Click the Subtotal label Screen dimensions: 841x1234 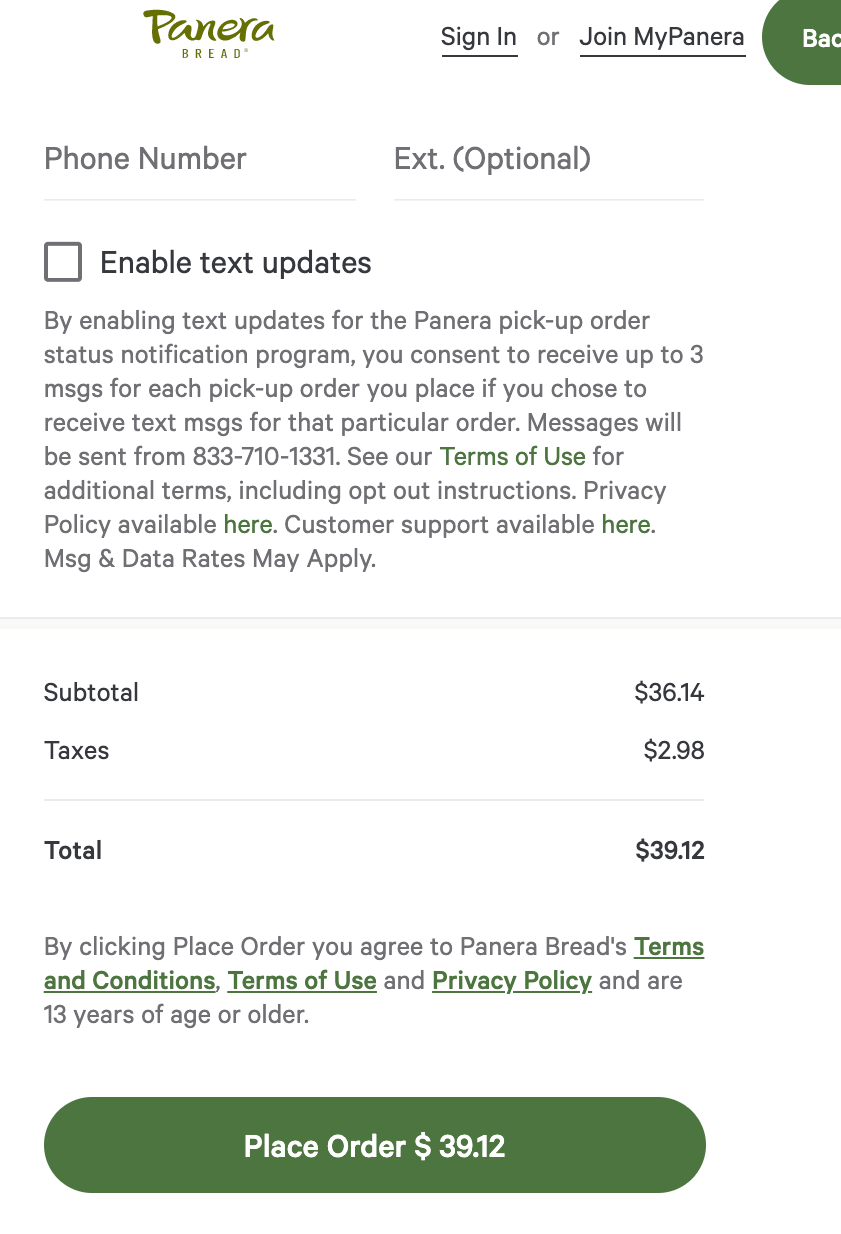point(91,692)
